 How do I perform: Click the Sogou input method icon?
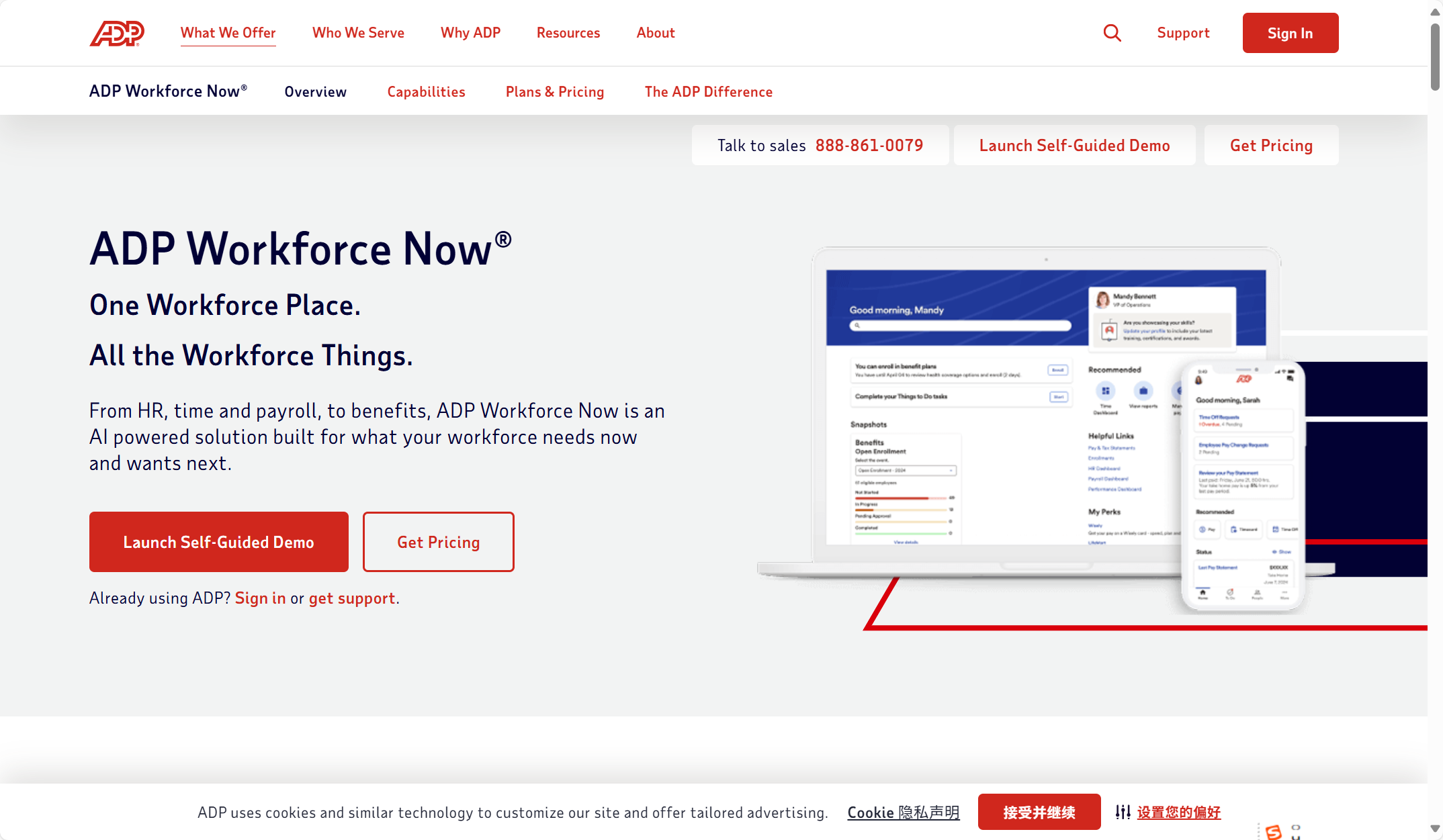[x=1274, y=833]
